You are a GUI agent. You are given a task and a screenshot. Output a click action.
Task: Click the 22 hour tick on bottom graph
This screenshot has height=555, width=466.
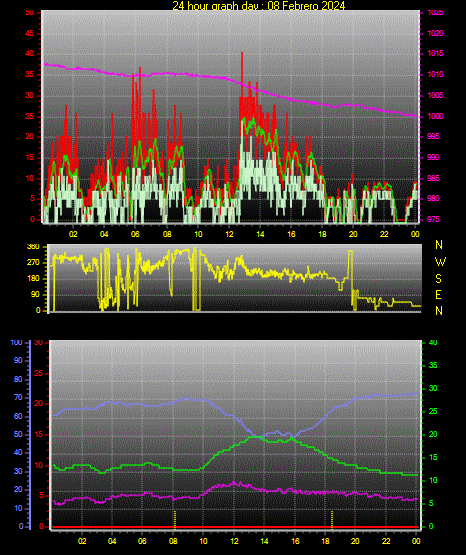click(386, 541)
